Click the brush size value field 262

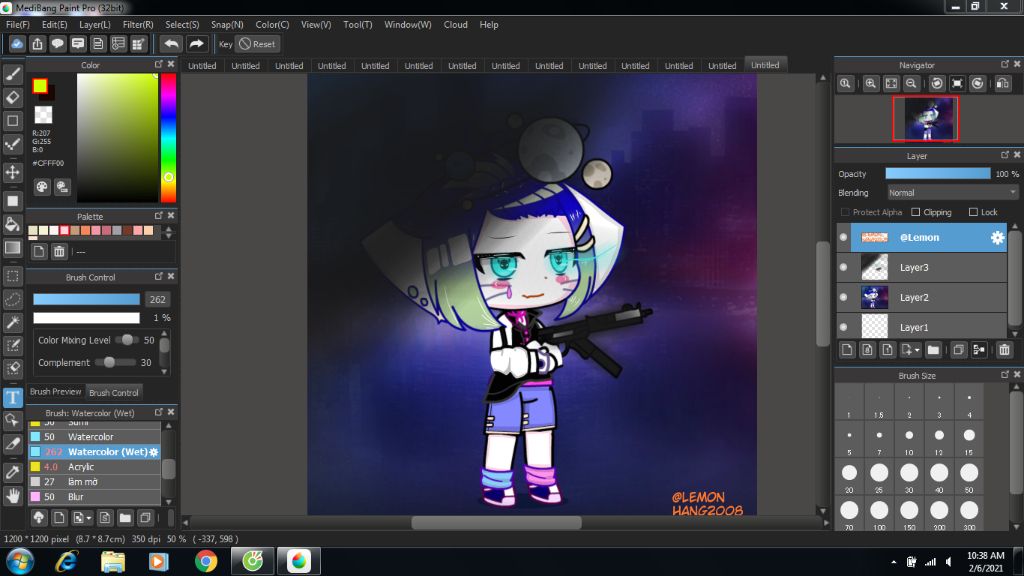point(157,299)
